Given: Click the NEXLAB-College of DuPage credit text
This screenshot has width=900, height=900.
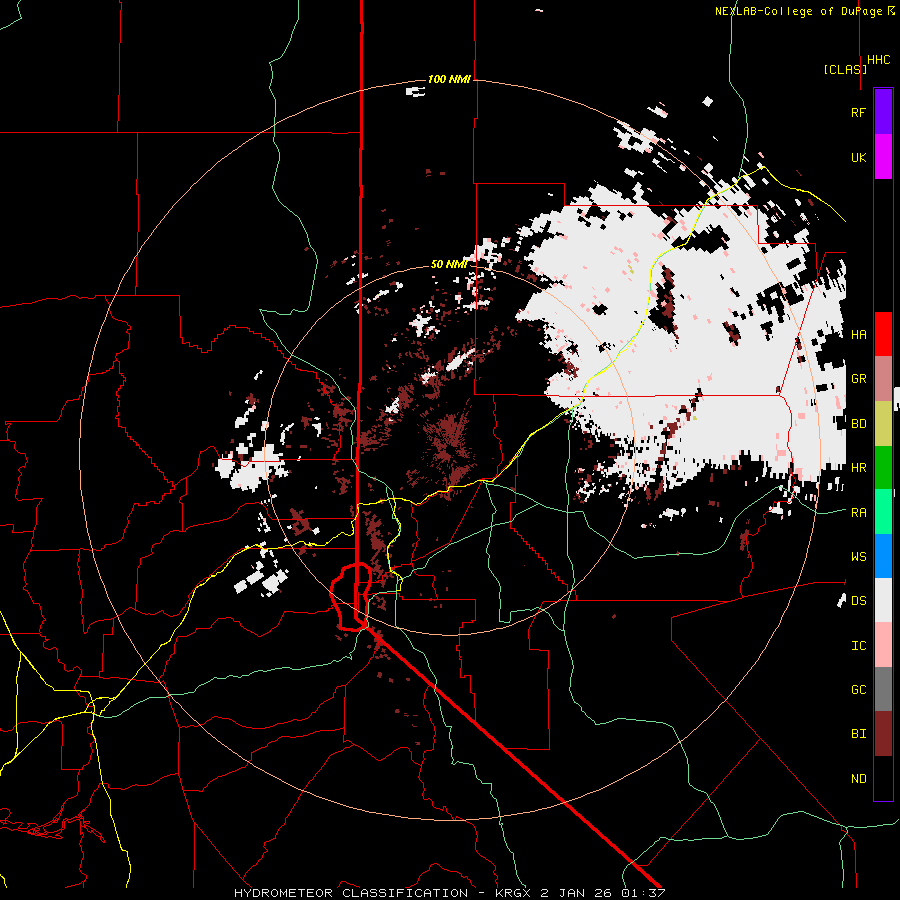Looking at the screenshot, I should tap(798, 11).
